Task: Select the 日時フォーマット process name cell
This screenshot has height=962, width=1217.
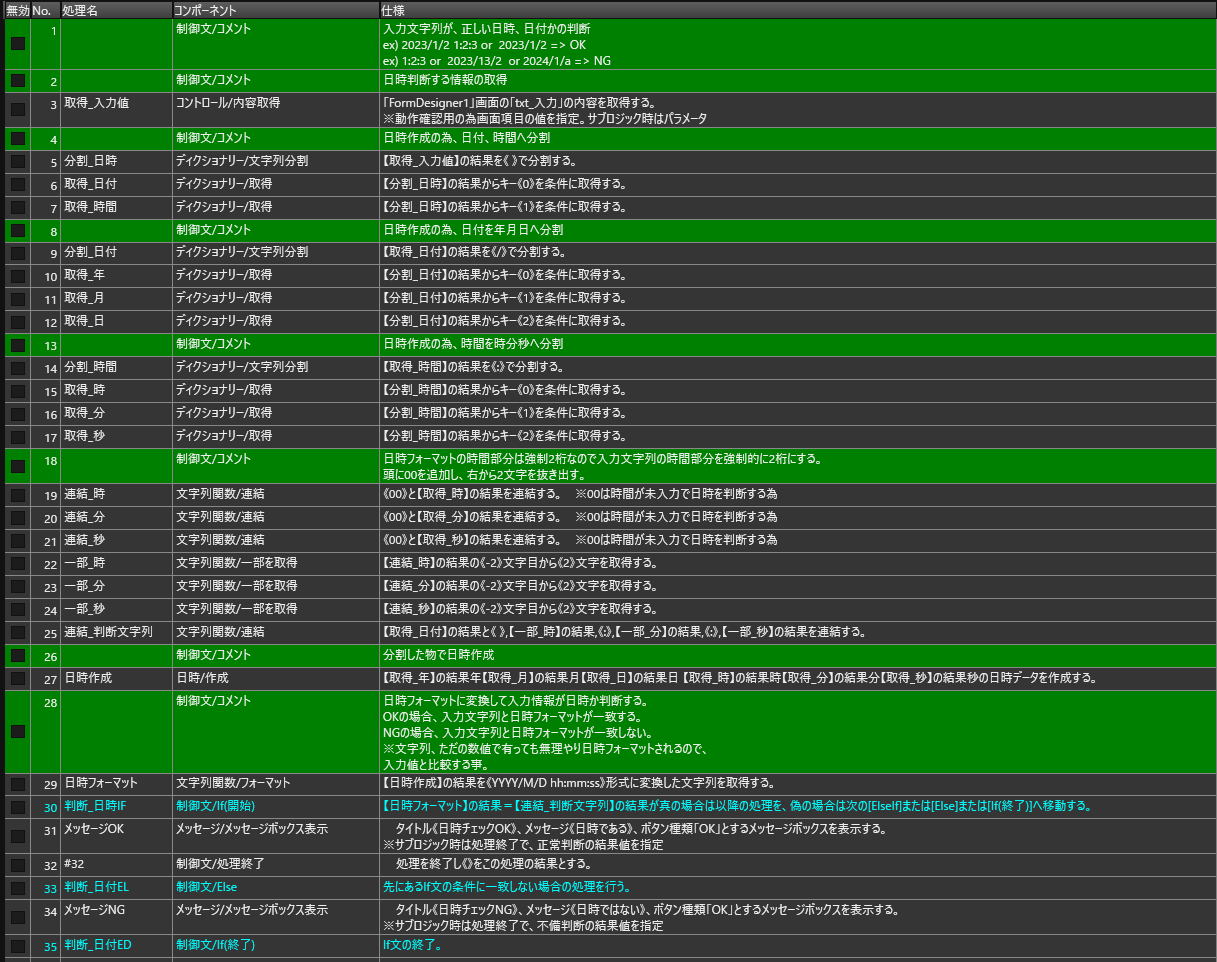Action: pyautogui.click(x=101, y=783)
